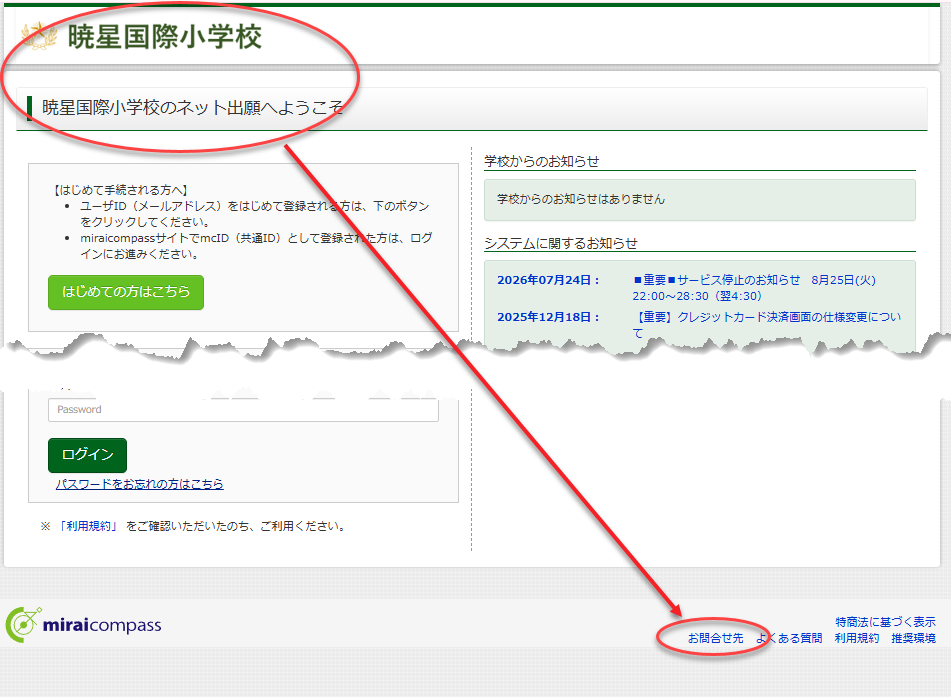Click the 暁星国際小学校 header title

coord(164,36)
